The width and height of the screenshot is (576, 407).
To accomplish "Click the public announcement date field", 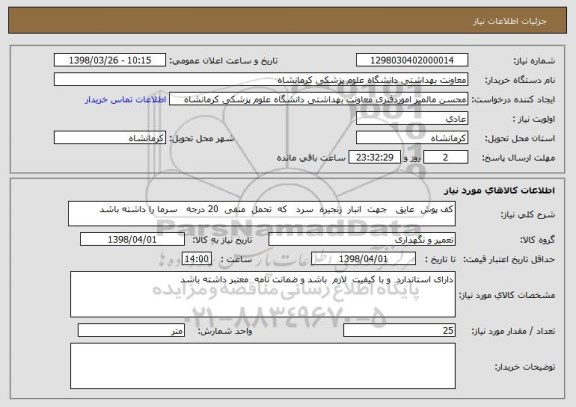I will [x=110, y=60].
